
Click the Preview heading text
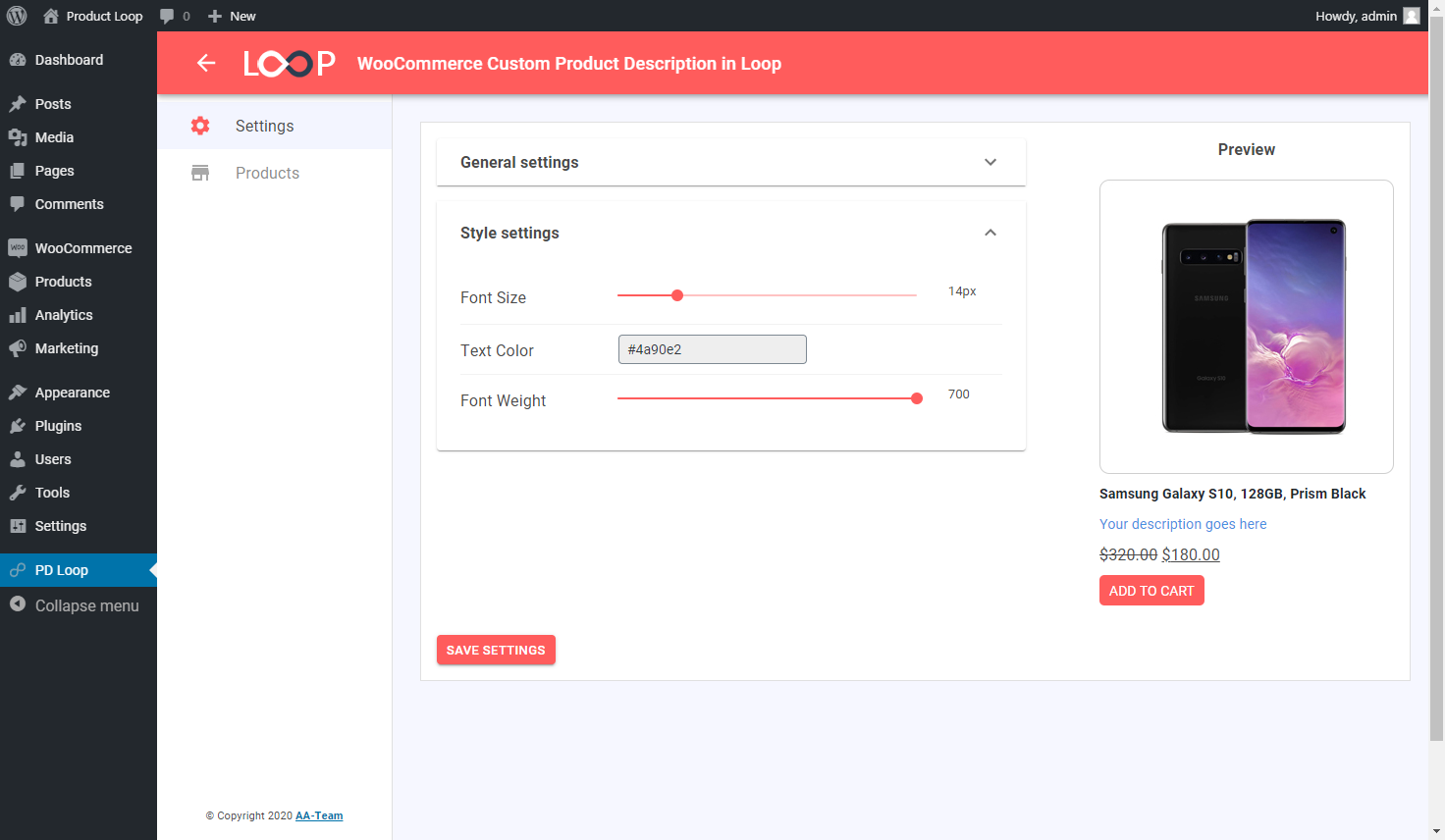click(x=1247, y=149)
